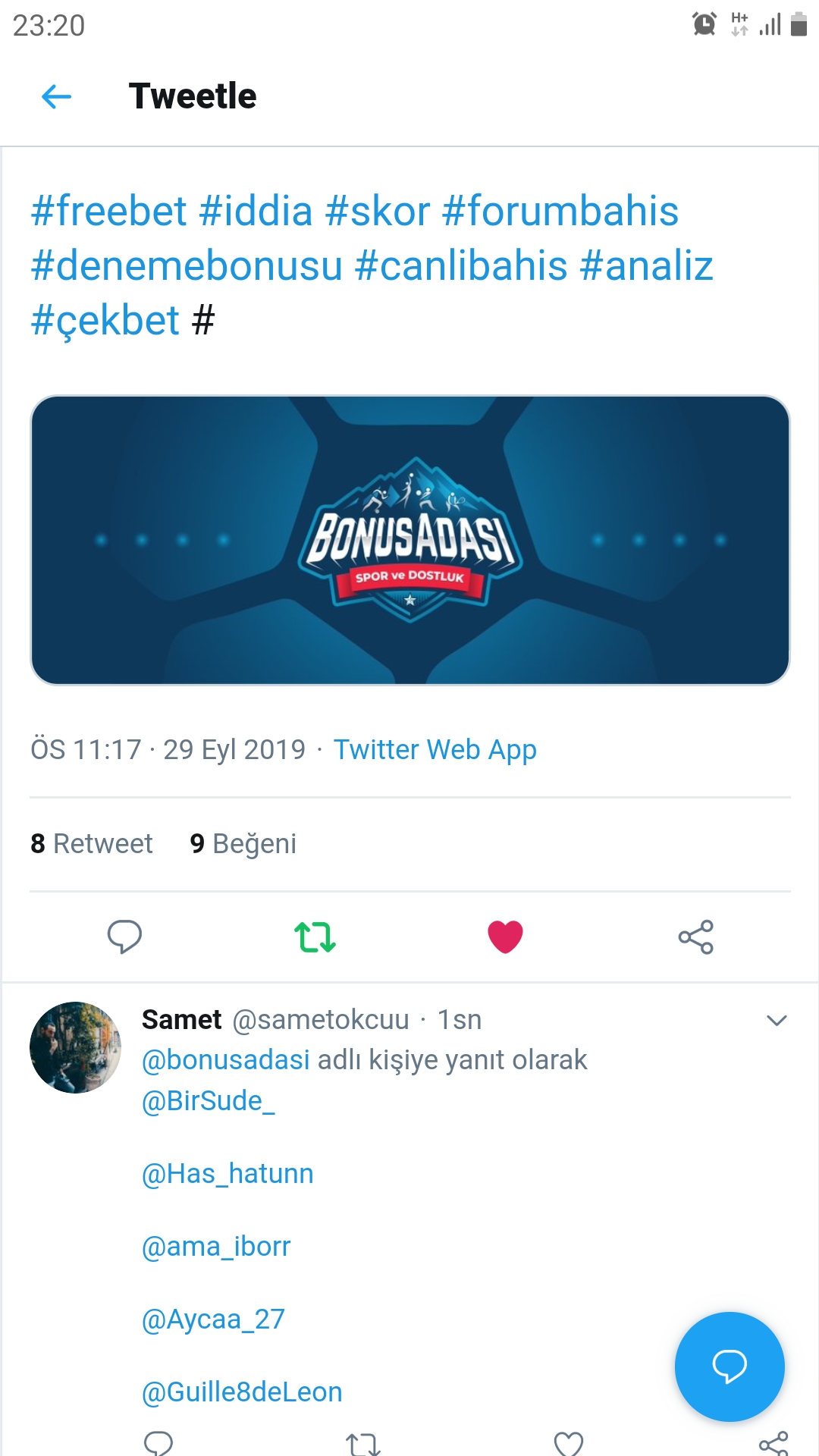Screen dimensions: 819x1456
Task: Reply to the main tweet
Action: pos(124,937)
